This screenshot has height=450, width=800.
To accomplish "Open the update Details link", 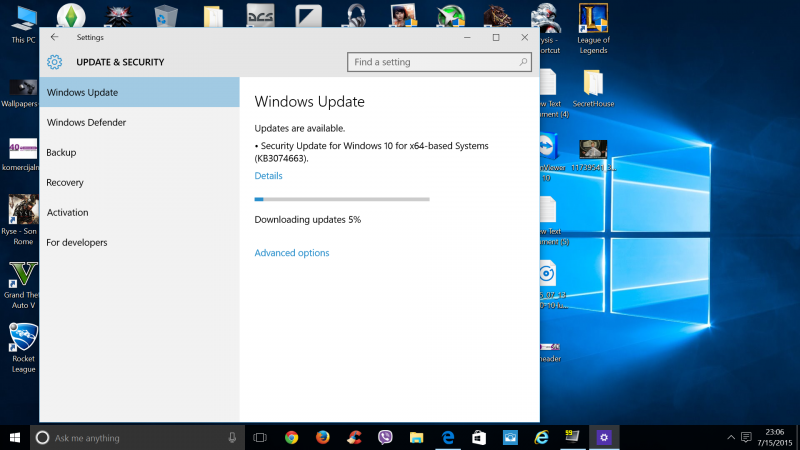I will tap(268, 176).
